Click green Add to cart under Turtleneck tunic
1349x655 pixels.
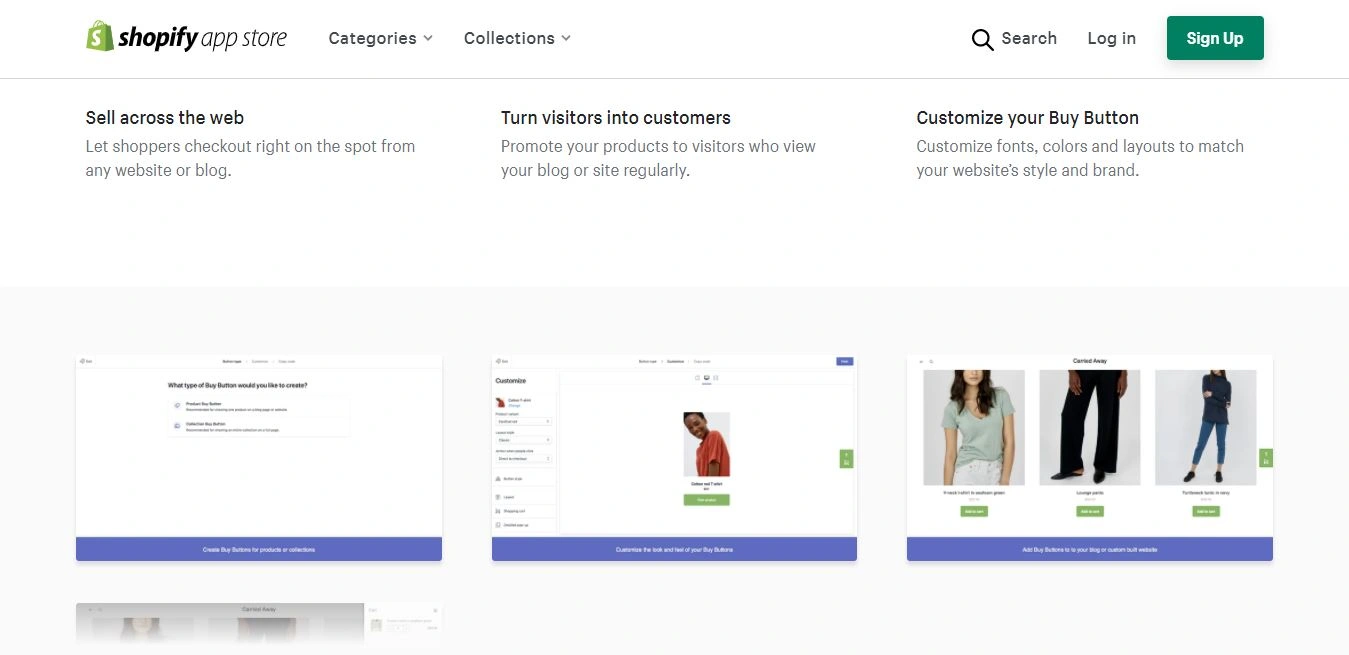click(x=1205, y=511)
